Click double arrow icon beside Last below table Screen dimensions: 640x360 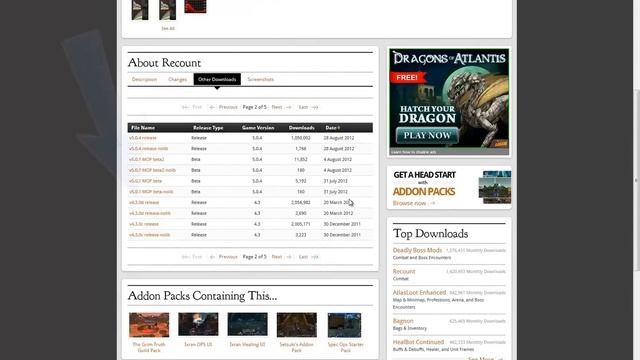tap(315, 257)
